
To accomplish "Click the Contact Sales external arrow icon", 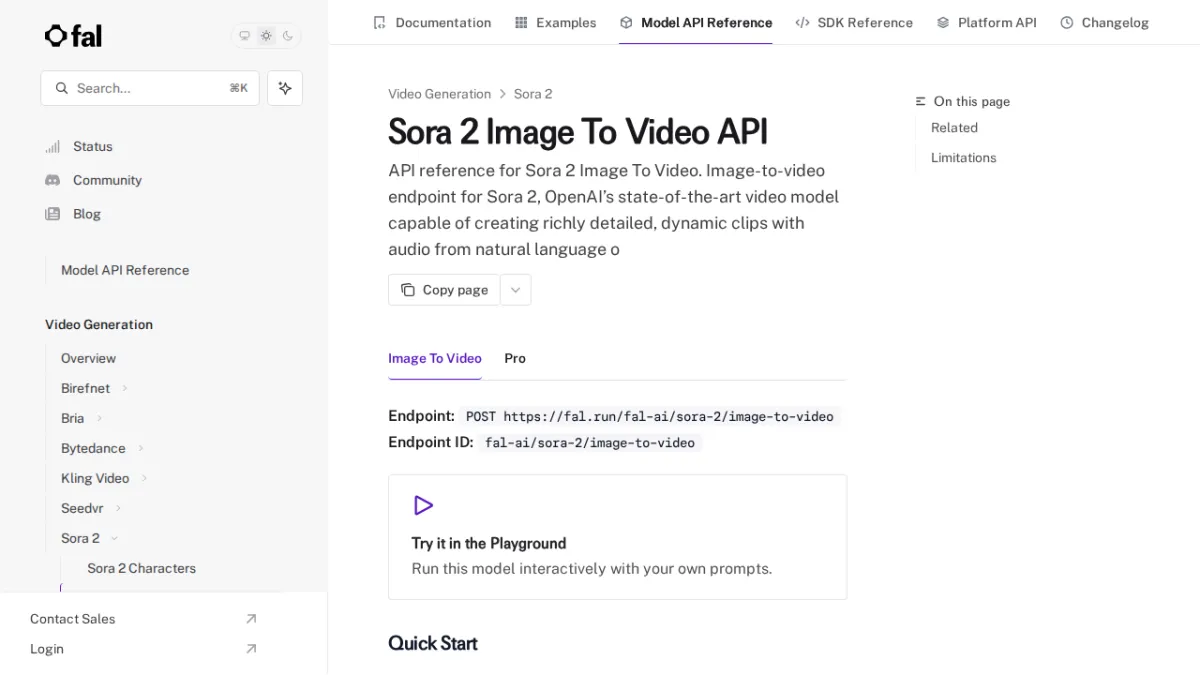I will [251, 619].
